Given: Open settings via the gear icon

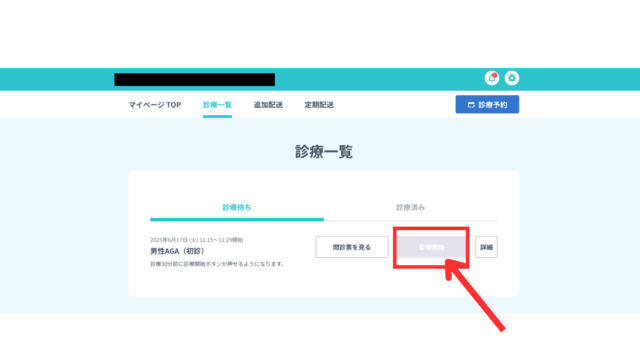Looking at the screenshot, I should coord(512,78).
